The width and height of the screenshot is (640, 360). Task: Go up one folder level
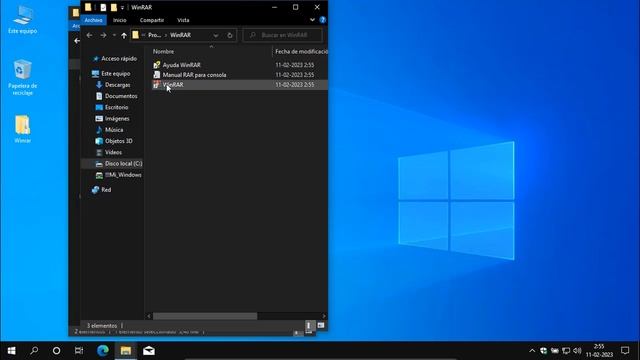pyautogui.click(x=124, y=36)
